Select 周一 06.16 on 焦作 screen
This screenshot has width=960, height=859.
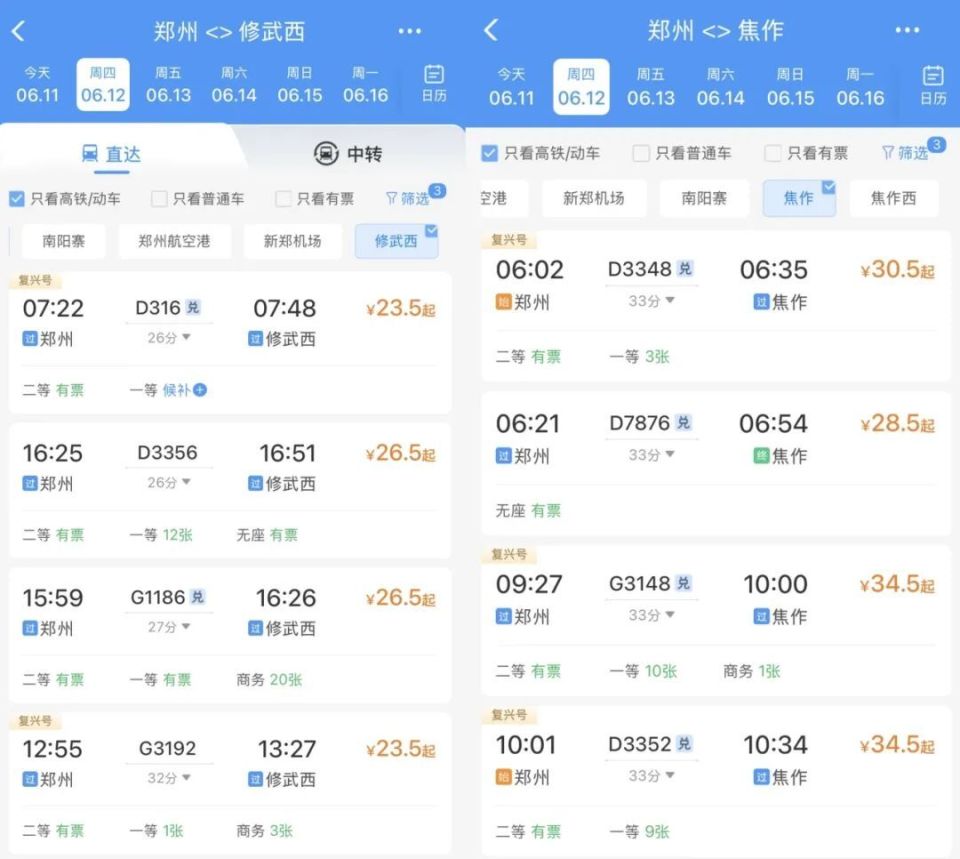860,86
